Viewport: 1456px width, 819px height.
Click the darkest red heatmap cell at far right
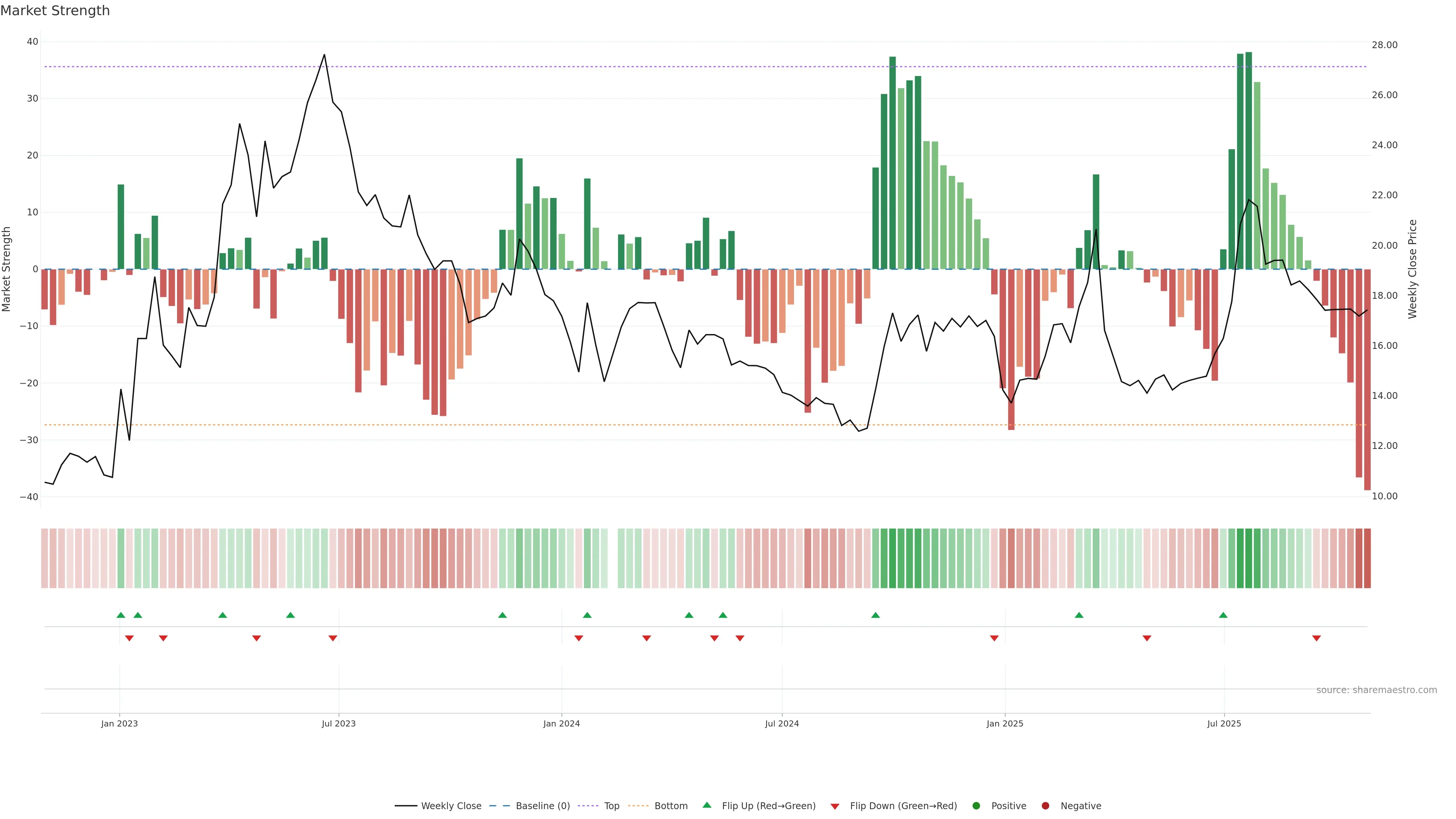point(1367,558)
